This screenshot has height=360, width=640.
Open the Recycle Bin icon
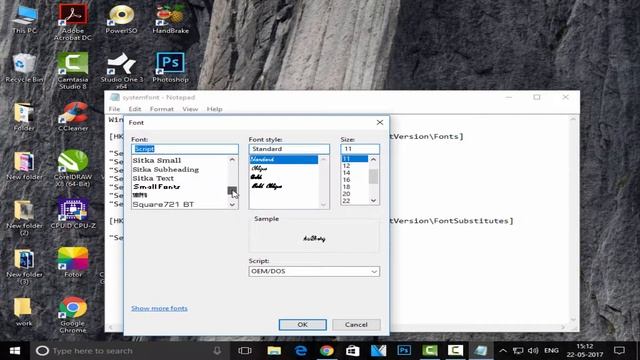pyautogui.click(x=24, y=68)
